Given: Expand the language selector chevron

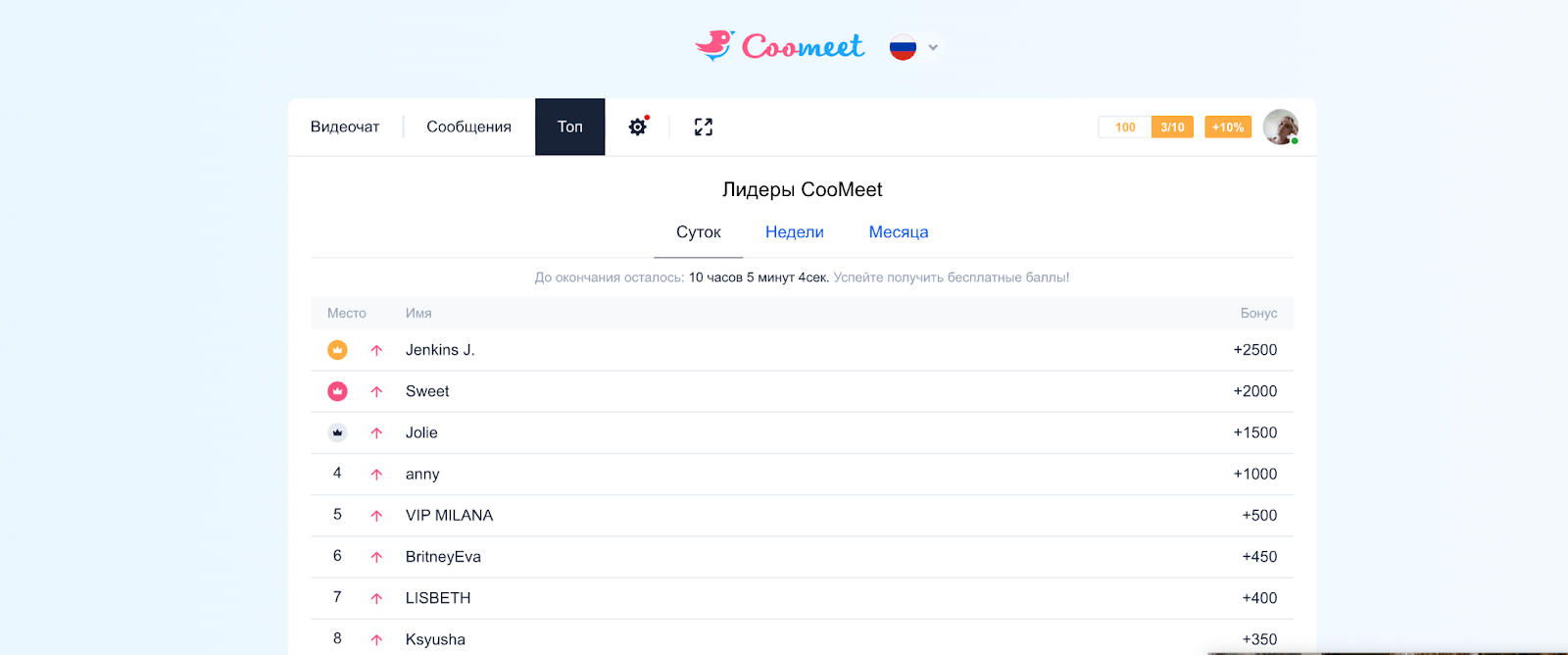Looking at the screenshot, I should (x=933, y=47).
